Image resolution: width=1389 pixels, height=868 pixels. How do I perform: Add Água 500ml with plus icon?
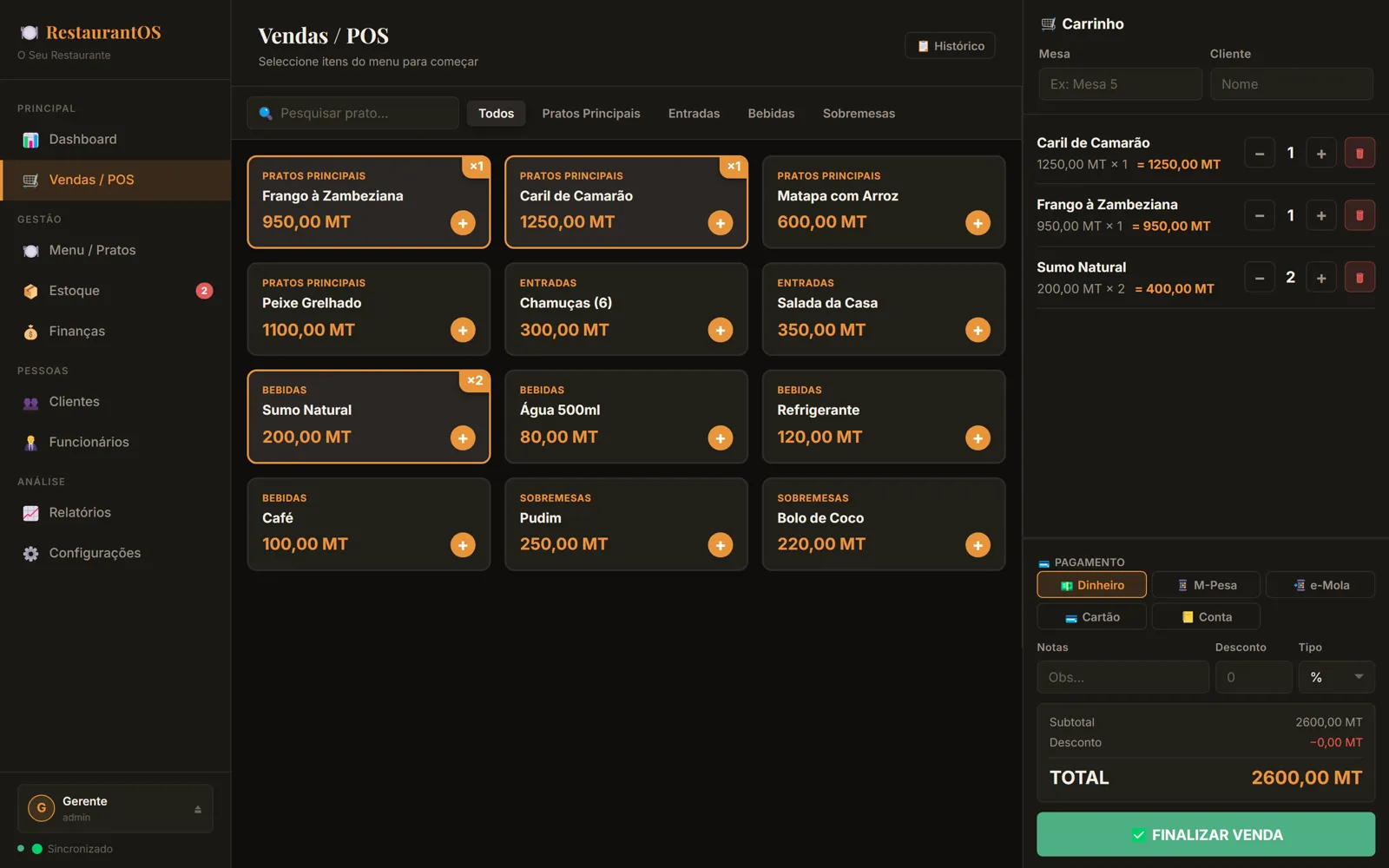click(721, 438)
